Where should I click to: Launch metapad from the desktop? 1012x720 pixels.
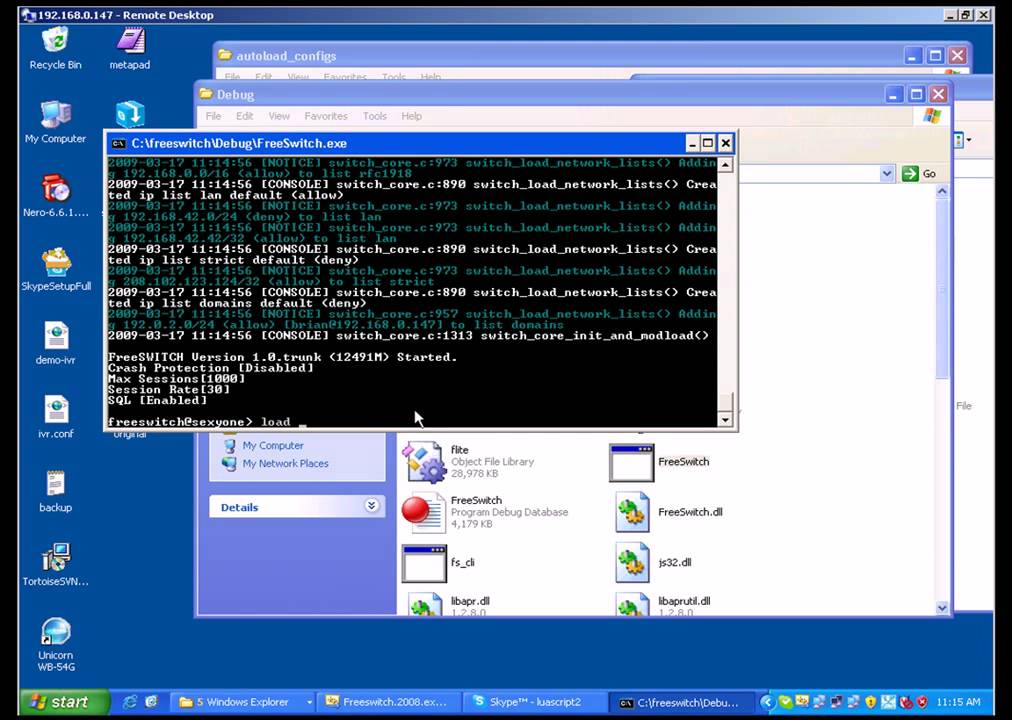point(130,48)
